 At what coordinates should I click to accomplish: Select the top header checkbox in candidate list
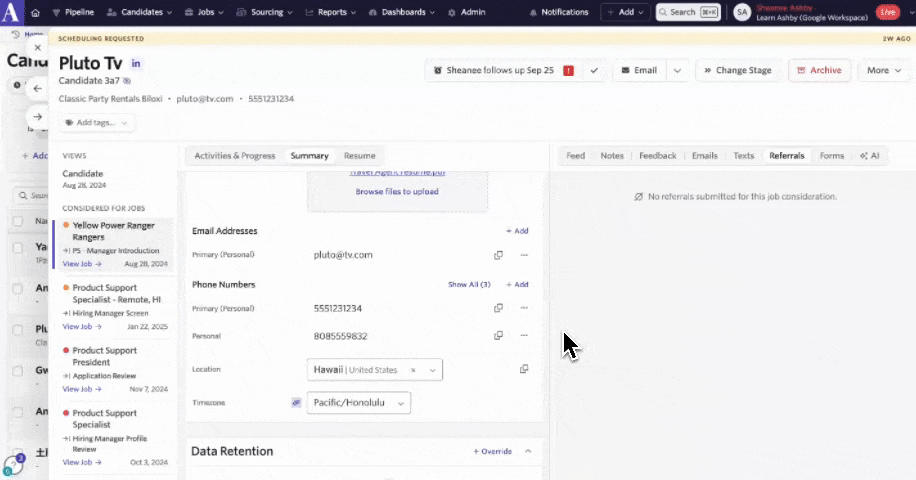coord(18,221)
